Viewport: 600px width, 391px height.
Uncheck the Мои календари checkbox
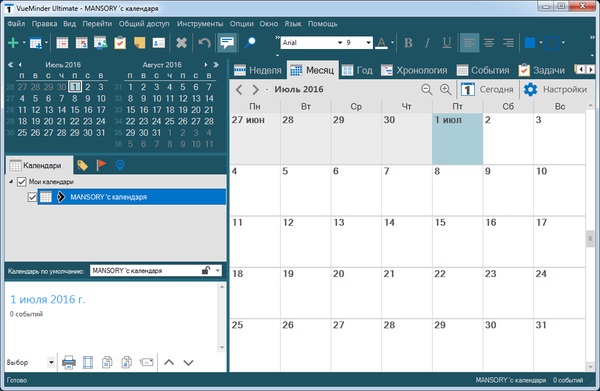coord(21,182)
